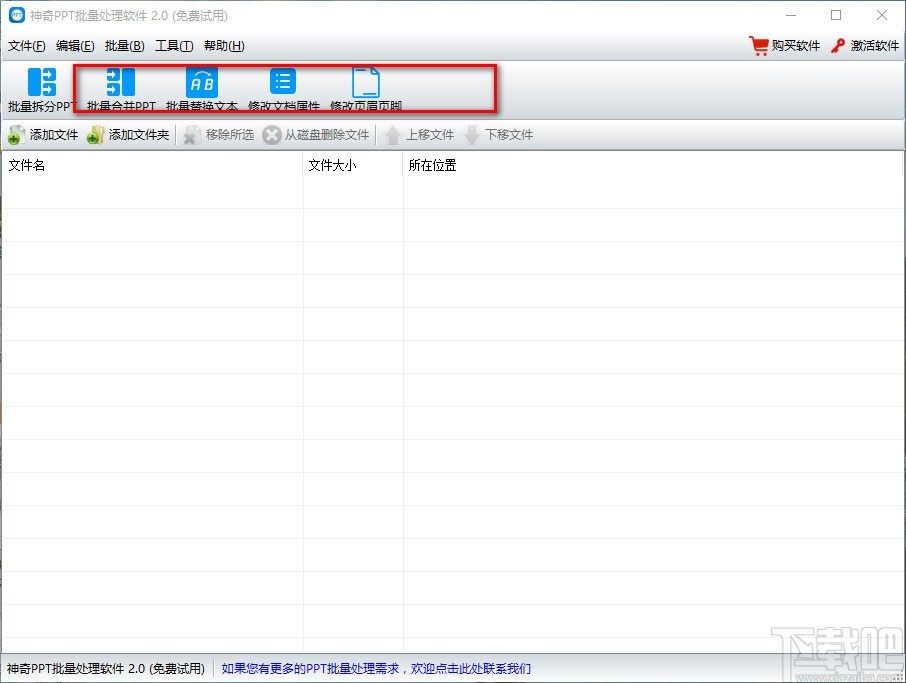Open the 批量(B) menu
Viewport: 906px width, 683px height.
click(125, 46)
